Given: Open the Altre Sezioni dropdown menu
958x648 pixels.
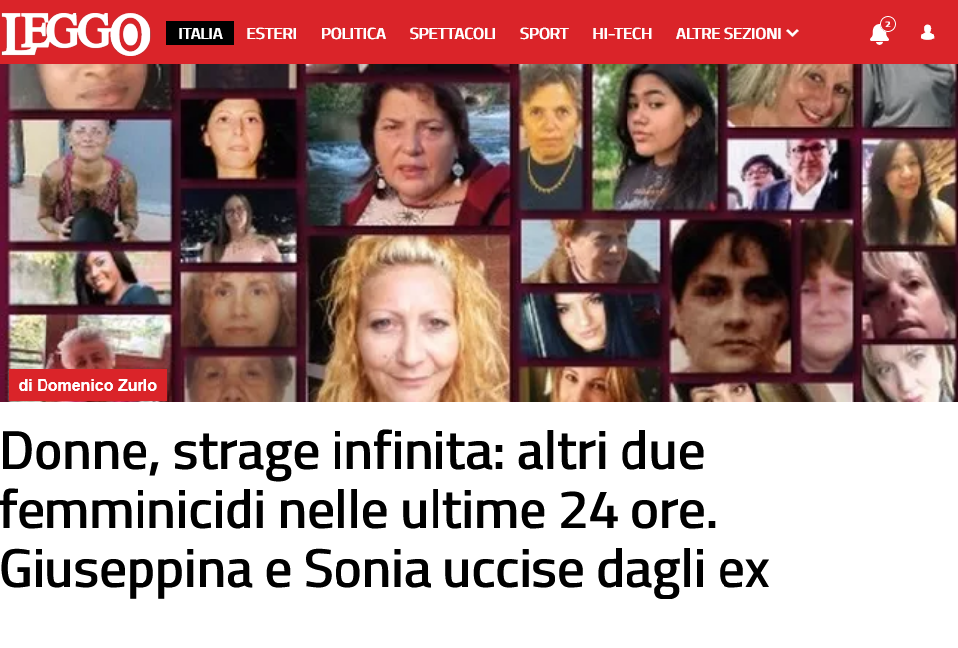Looking at the screenshot, I should tap(737, 34).
